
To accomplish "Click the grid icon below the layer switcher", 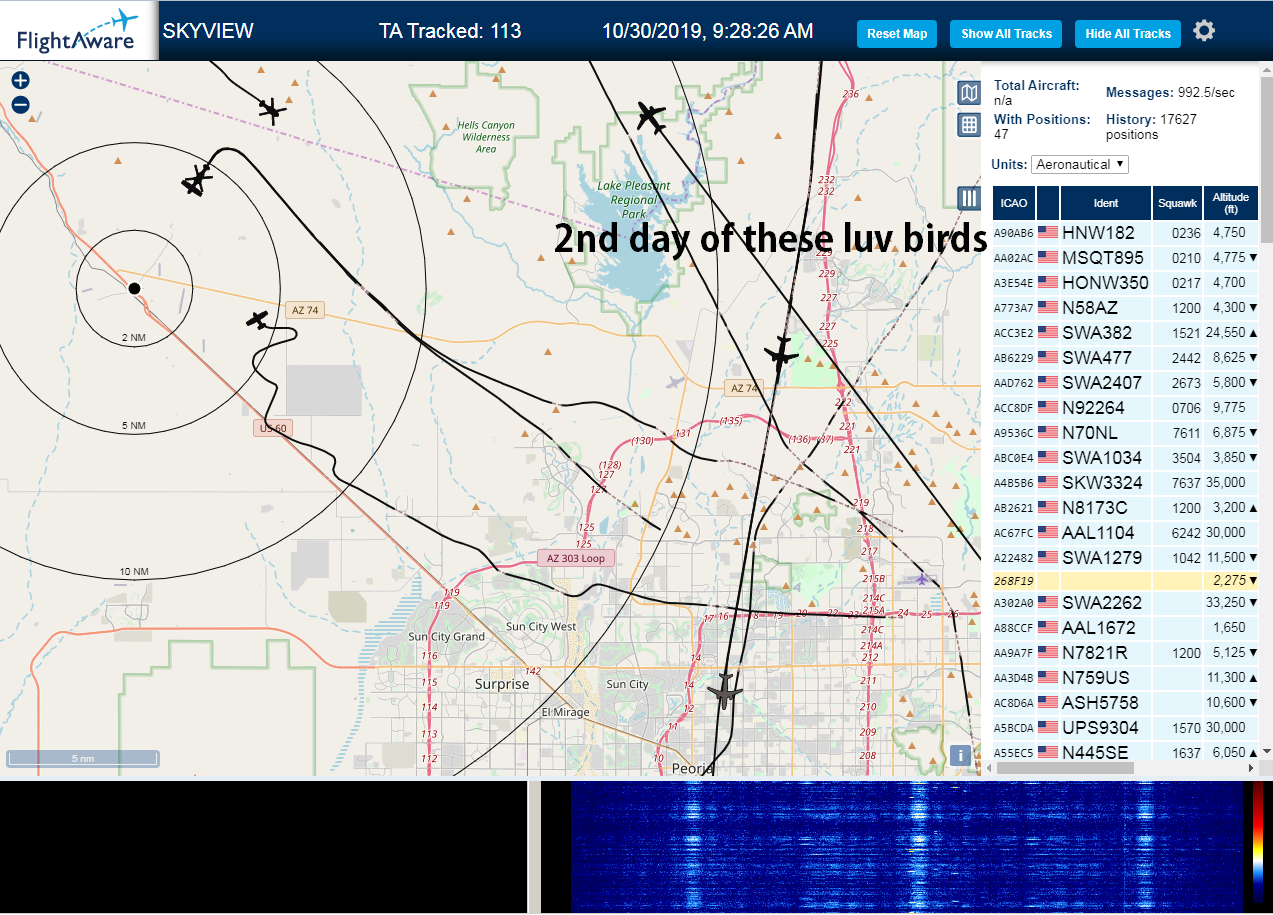I will 968,125.
